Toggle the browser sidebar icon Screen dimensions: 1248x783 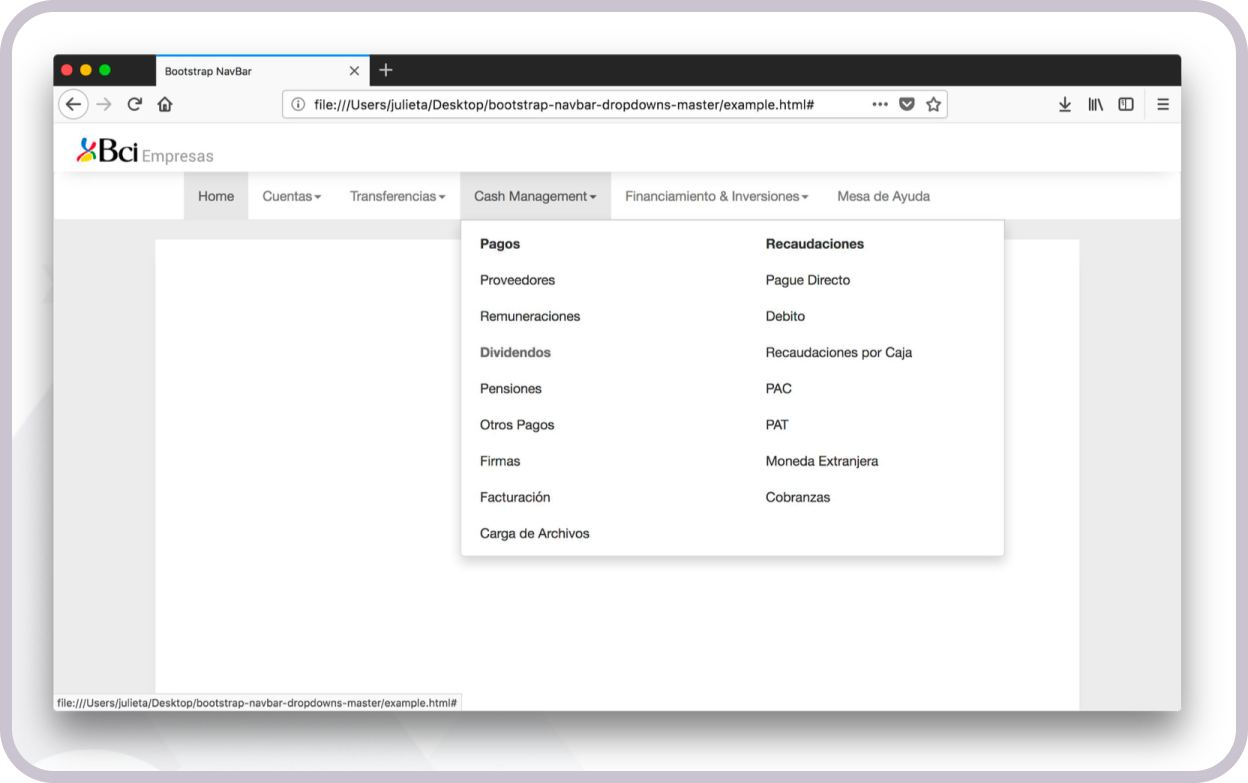[1126, 105]
